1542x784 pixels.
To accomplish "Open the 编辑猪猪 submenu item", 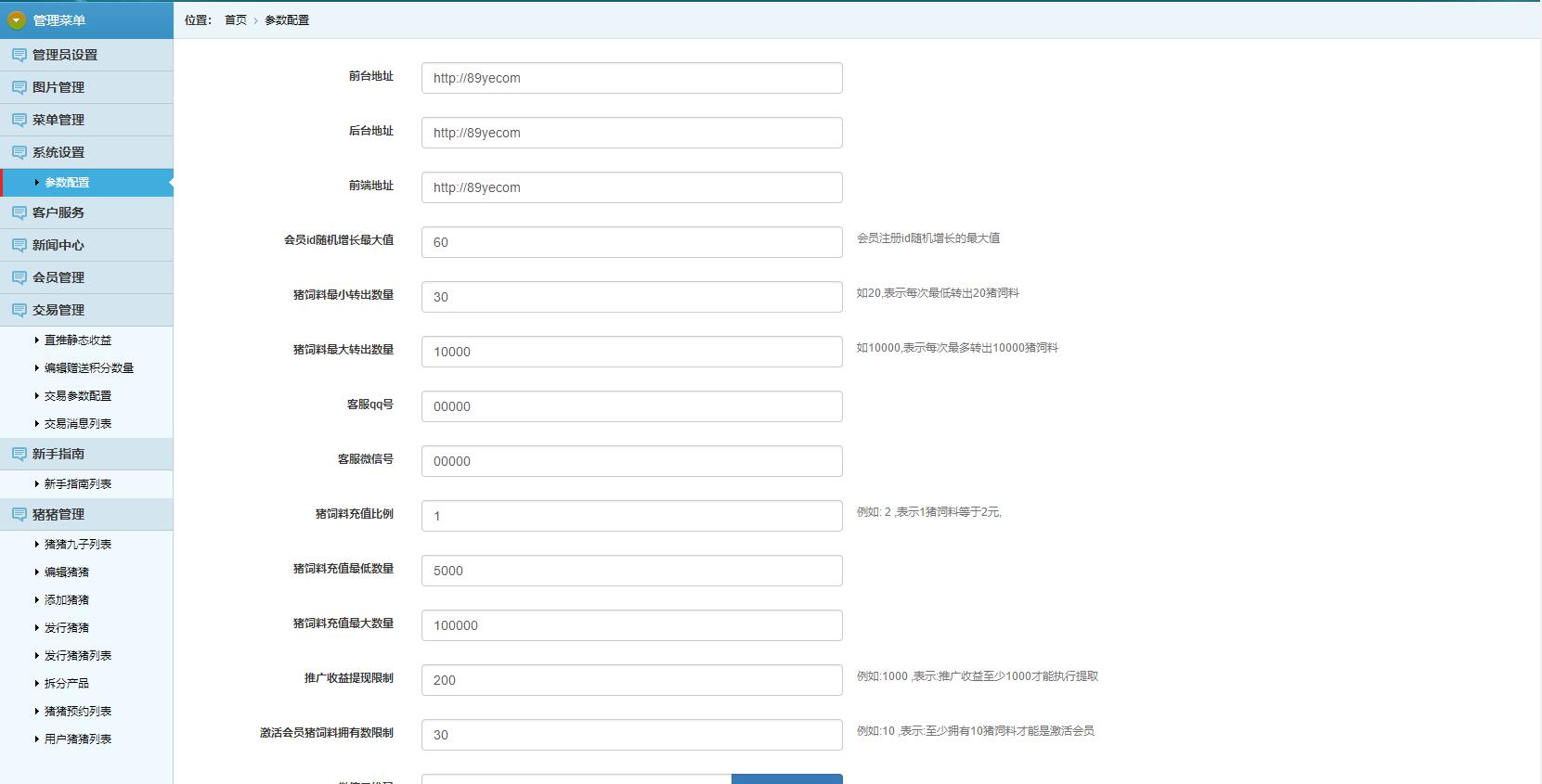I will click(x=67, y=572).
